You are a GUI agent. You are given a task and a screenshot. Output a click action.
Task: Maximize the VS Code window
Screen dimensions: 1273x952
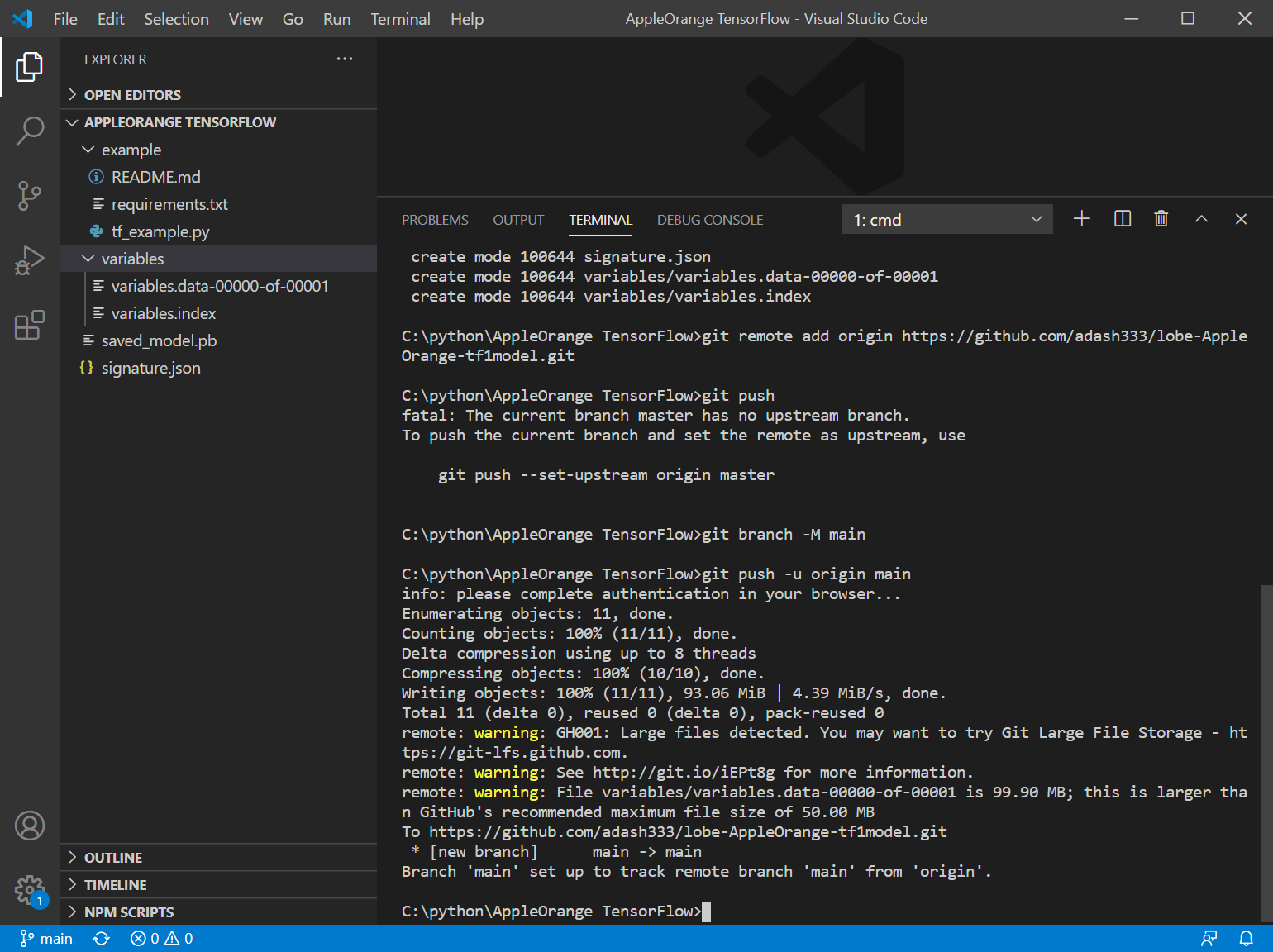(x=1188, y=18)
